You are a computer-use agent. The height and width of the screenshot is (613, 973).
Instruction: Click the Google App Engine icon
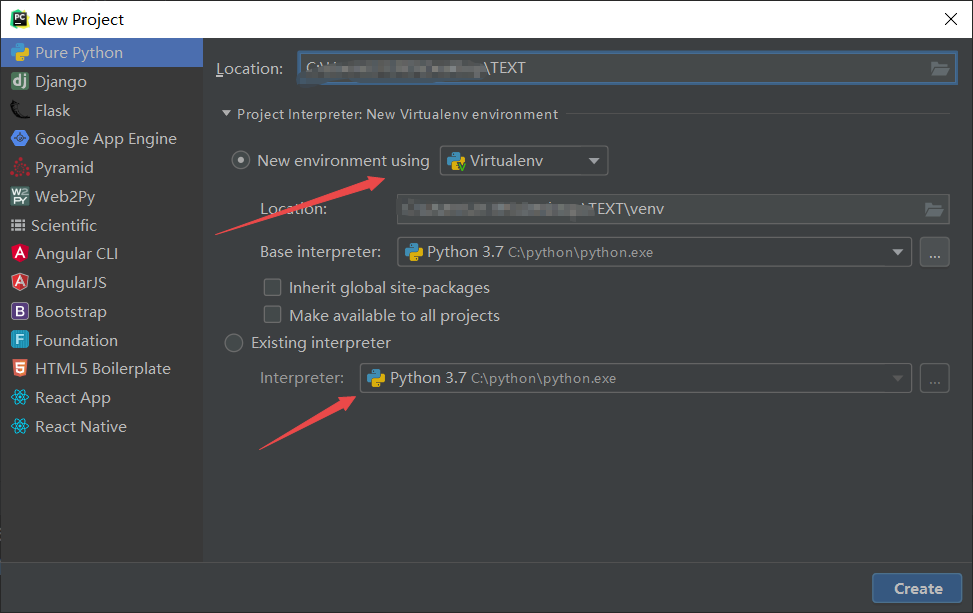[20, 138]
